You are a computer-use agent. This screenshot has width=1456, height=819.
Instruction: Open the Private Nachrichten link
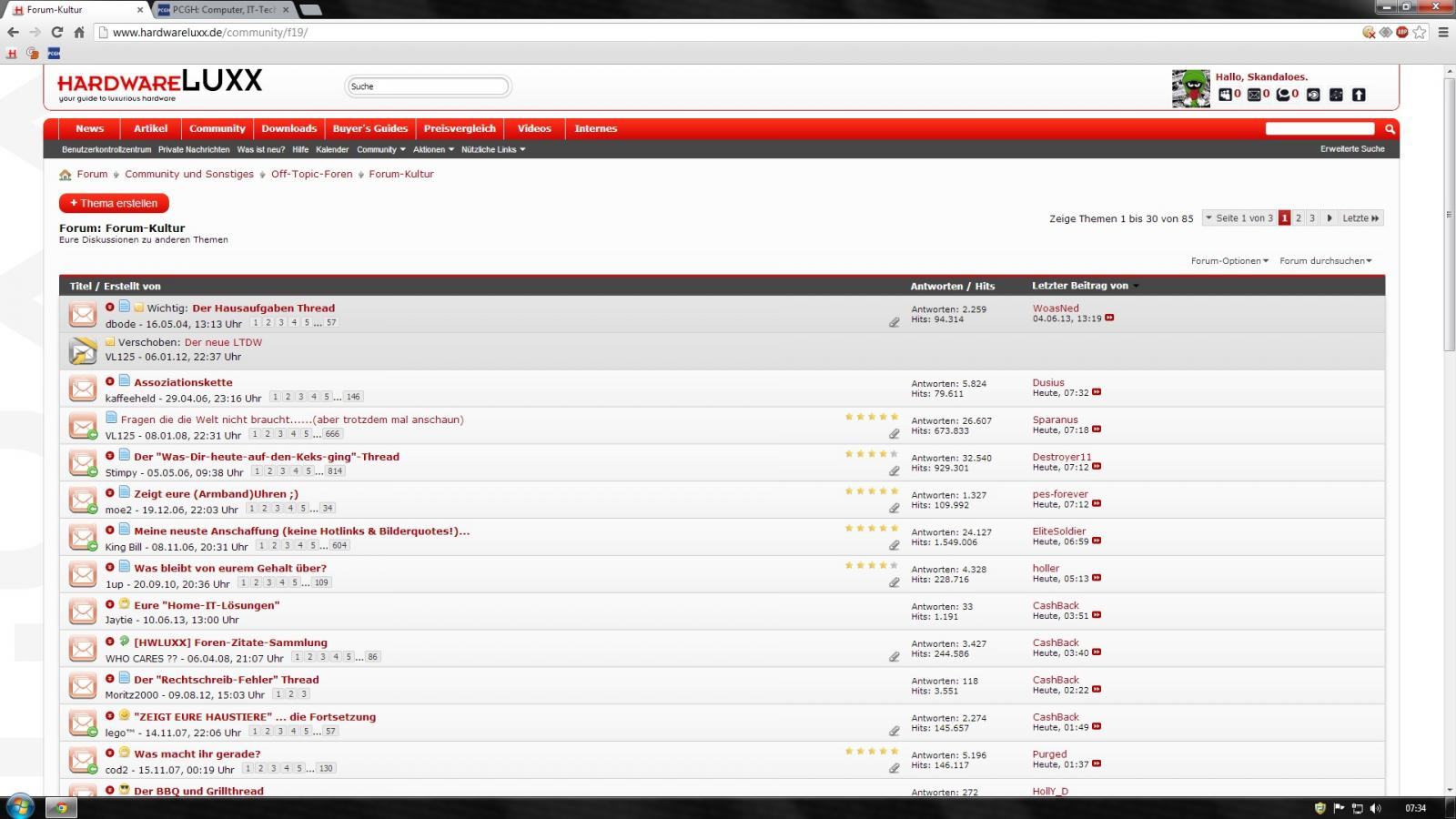click(194, 149)
